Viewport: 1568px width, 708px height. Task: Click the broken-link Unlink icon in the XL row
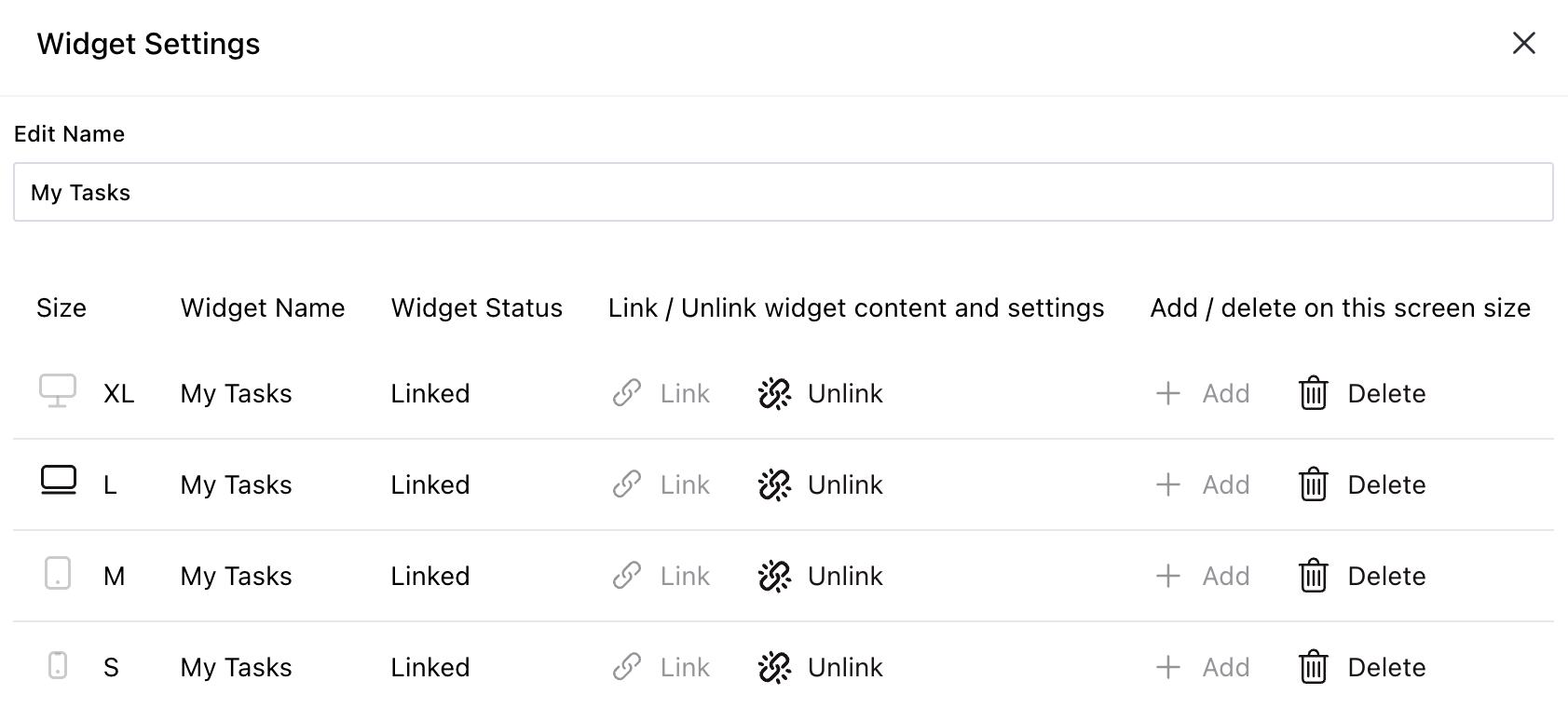click(773, 393)
